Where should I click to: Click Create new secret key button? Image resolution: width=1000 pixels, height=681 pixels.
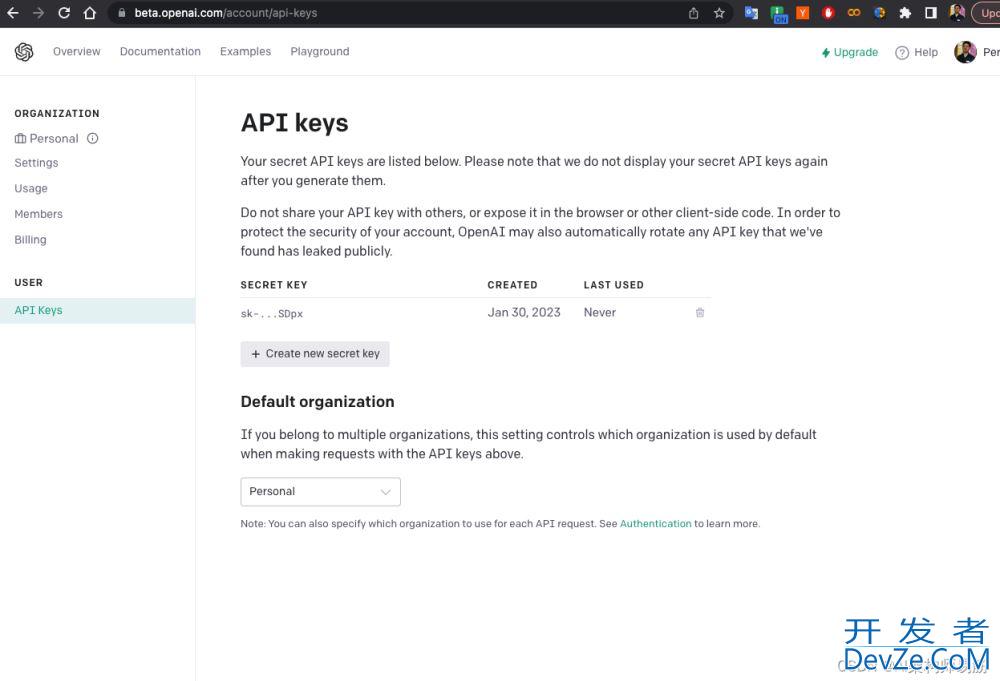315,354
